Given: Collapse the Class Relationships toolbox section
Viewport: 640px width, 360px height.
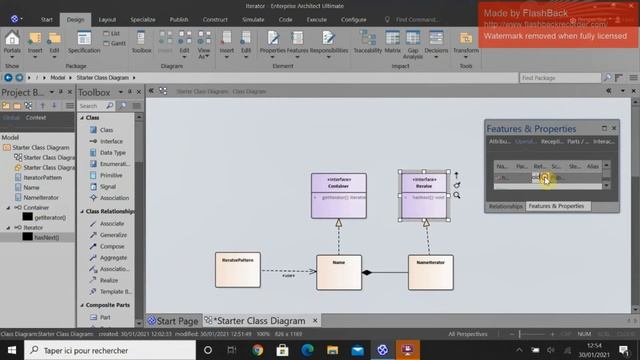Looking at the screenshot, I should pos(82,211).
